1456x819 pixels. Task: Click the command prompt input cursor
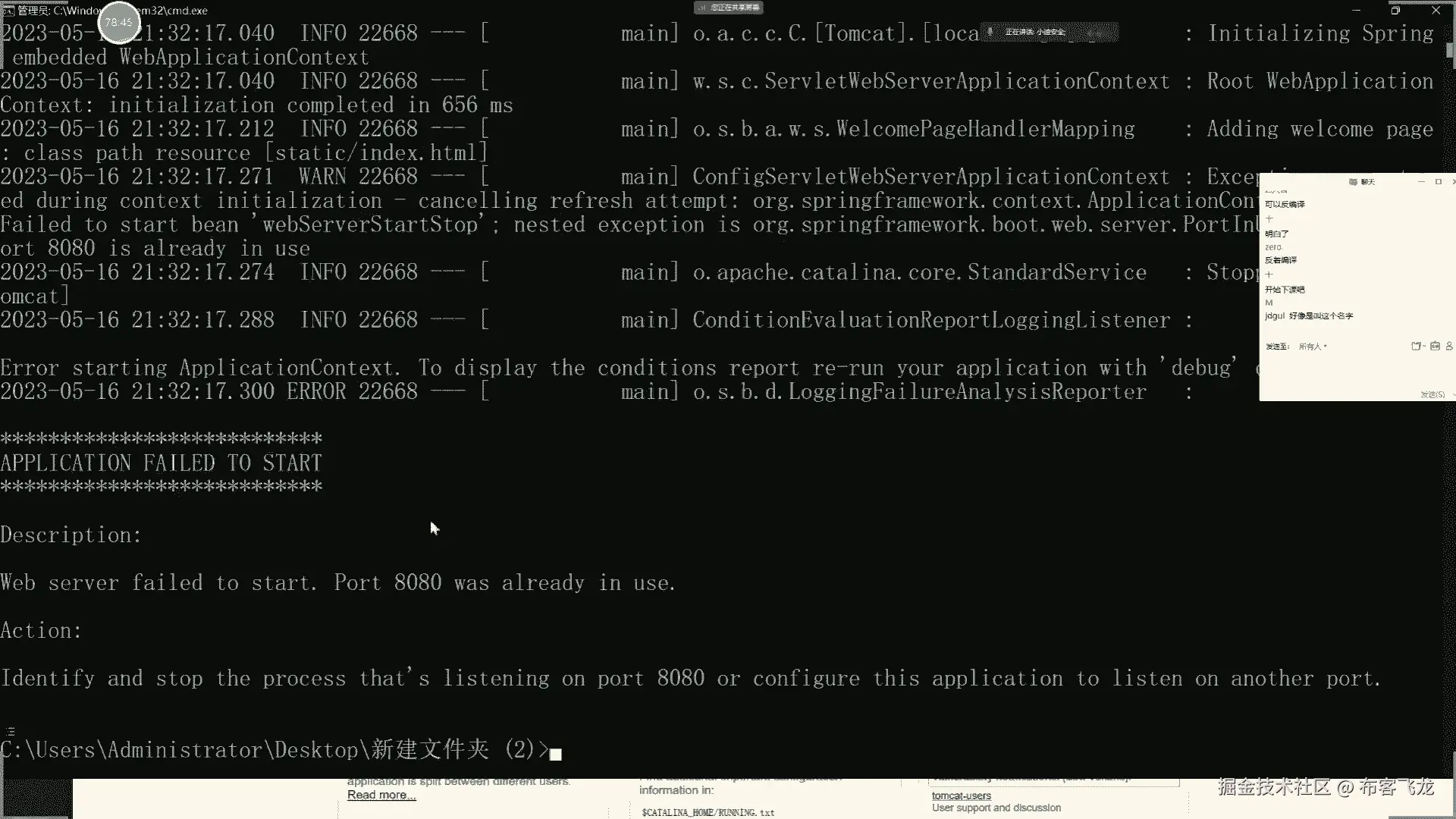coord(556,754)
